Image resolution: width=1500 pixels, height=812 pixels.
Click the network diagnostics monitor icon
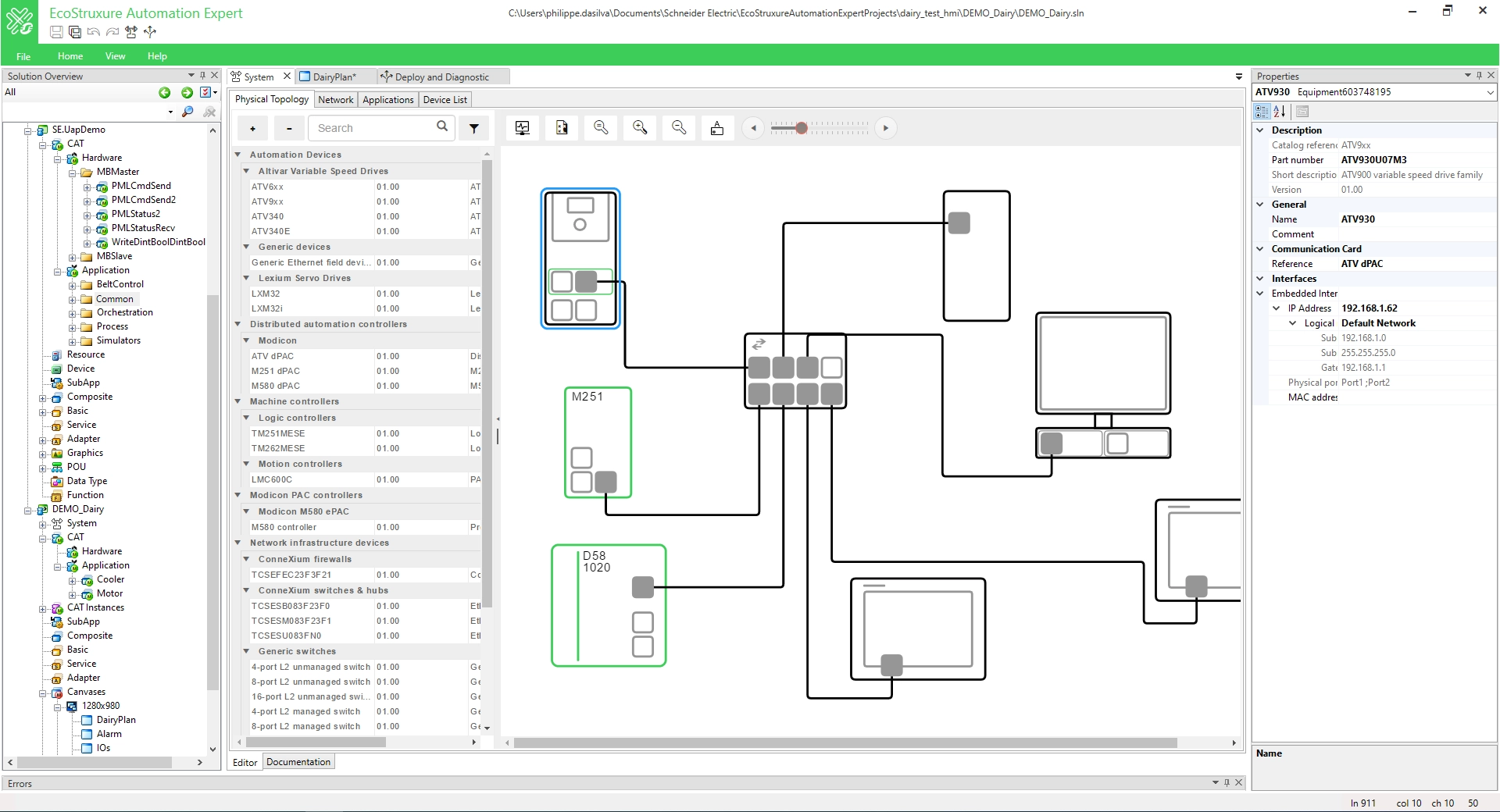(522, 128)
